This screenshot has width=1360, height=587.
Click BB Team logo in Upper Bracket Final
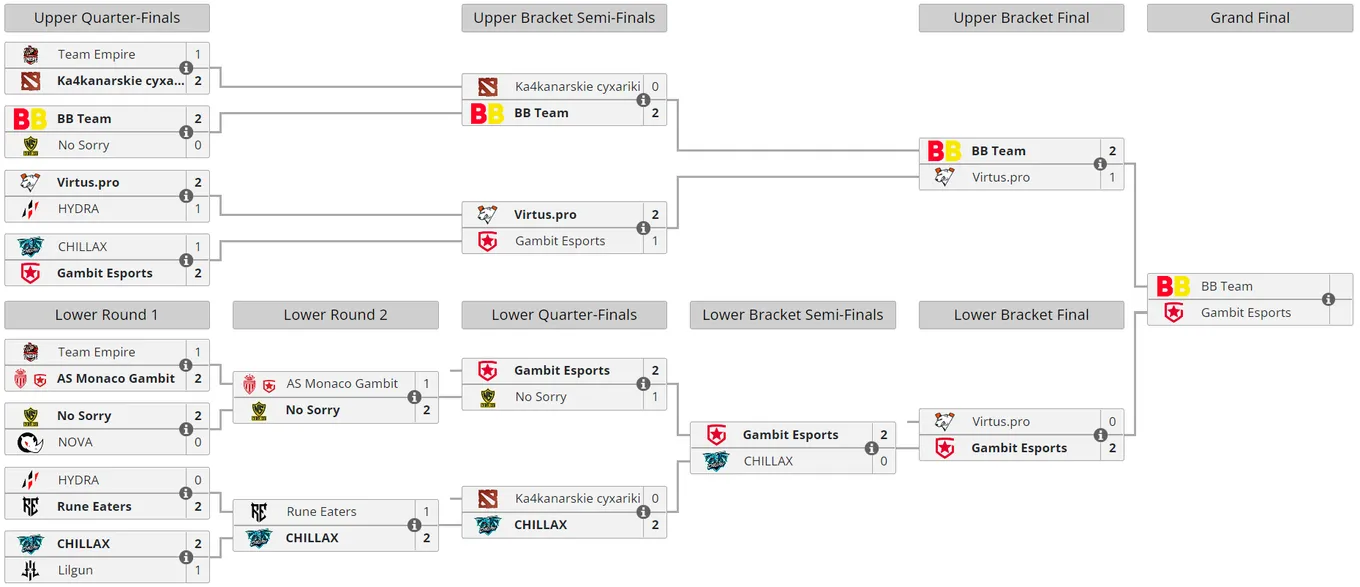pyautogui.click(x=944, y=151)
